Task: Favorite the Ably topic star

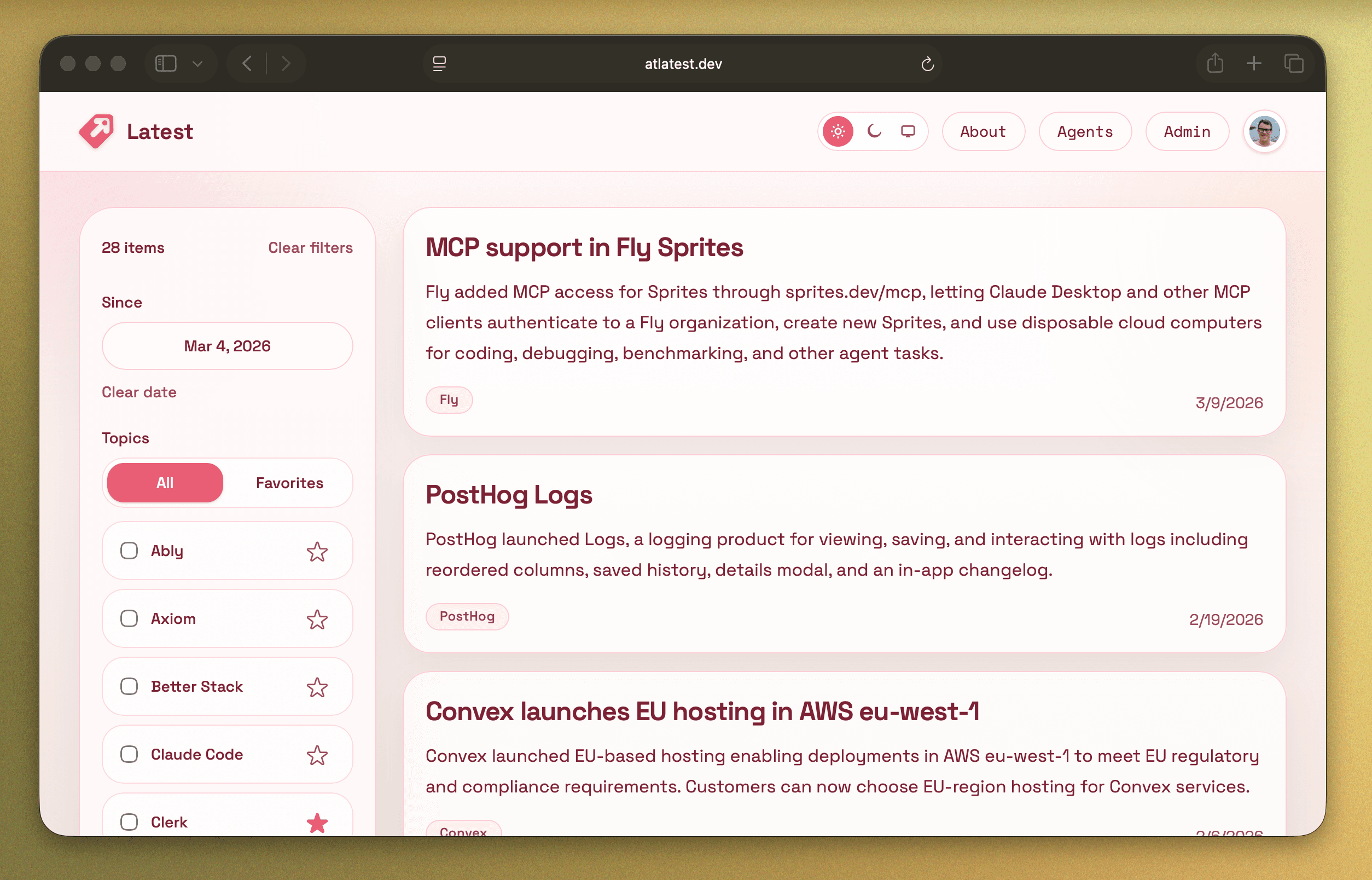Action: [x=317, y=552]
